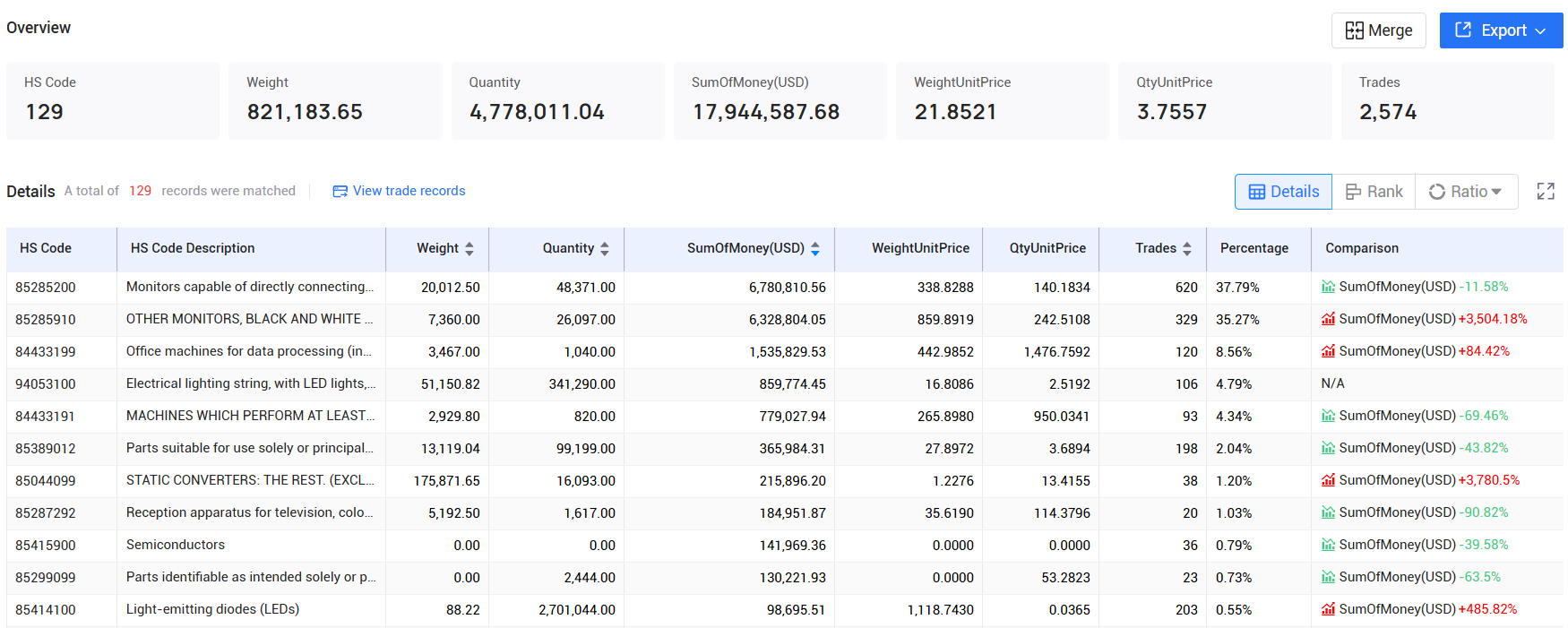This screenshot has height=628, width=1568.
Task: Click green chart icon in 85389012 row
Action: point(1328,448)
